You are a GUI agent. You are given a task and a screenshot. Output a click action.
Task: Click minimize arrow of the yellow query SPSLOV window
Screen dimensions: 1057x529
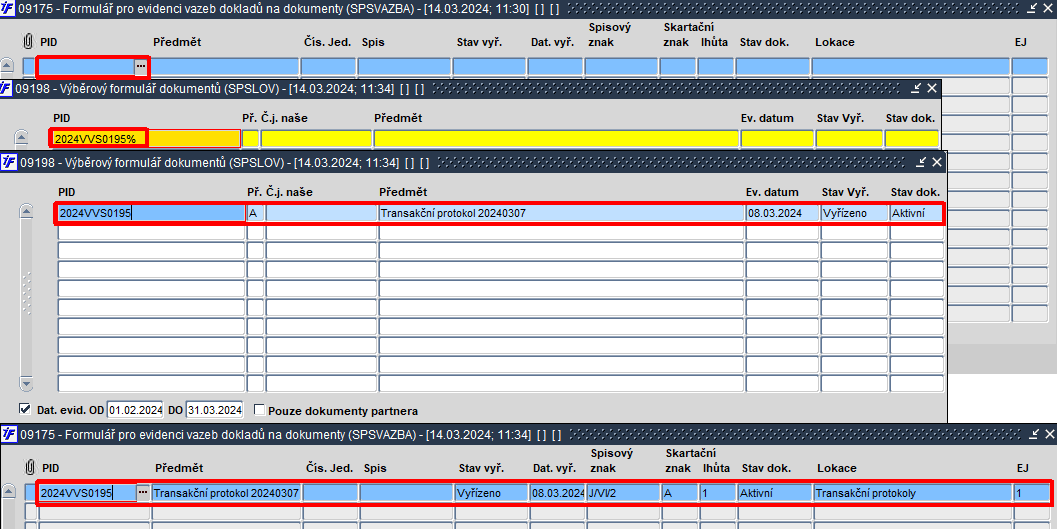click(x=916, y=88)
